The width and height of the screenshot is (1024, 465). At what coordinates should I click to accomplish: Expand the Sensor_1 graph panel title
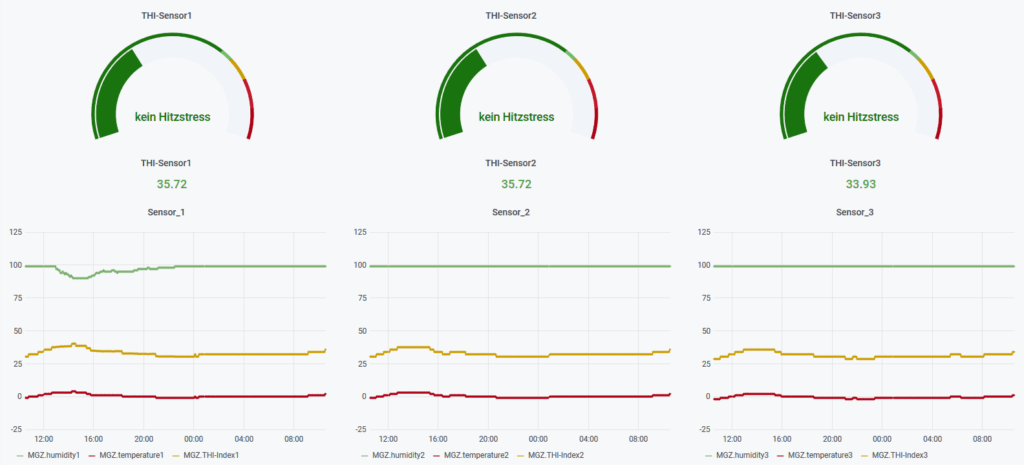pyautogui.click(x=169, y=212)
